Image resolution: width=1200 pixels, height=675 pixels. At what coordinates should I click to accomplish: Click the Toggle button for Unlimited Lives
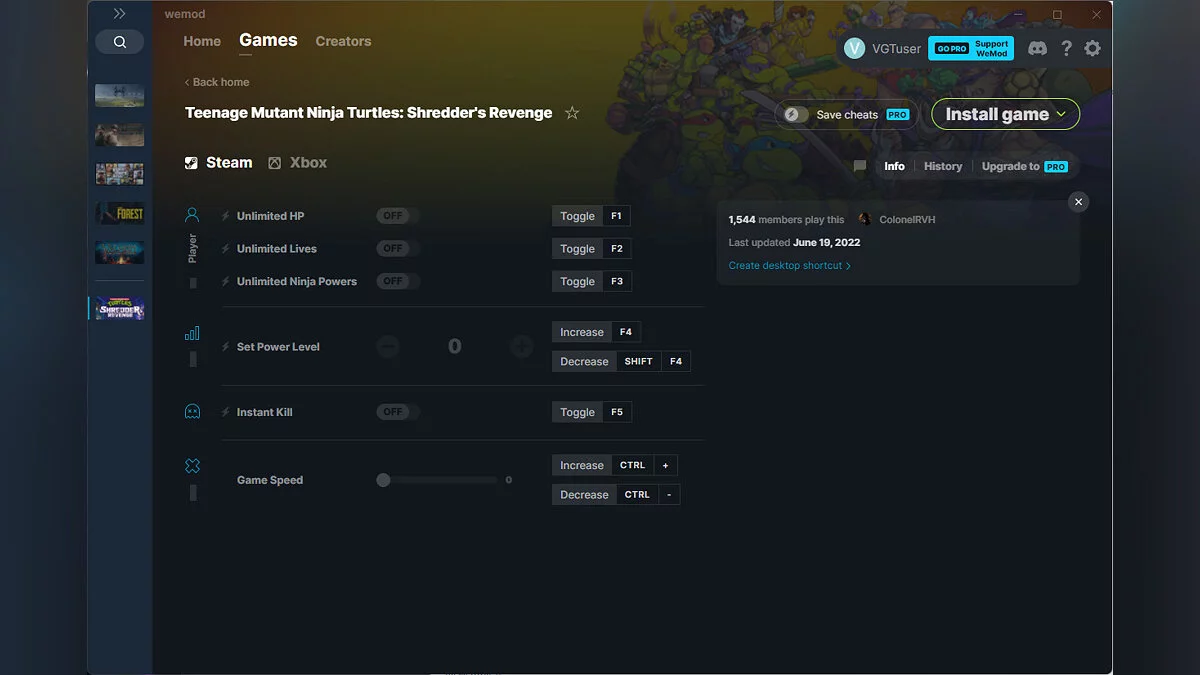point(577,249)
